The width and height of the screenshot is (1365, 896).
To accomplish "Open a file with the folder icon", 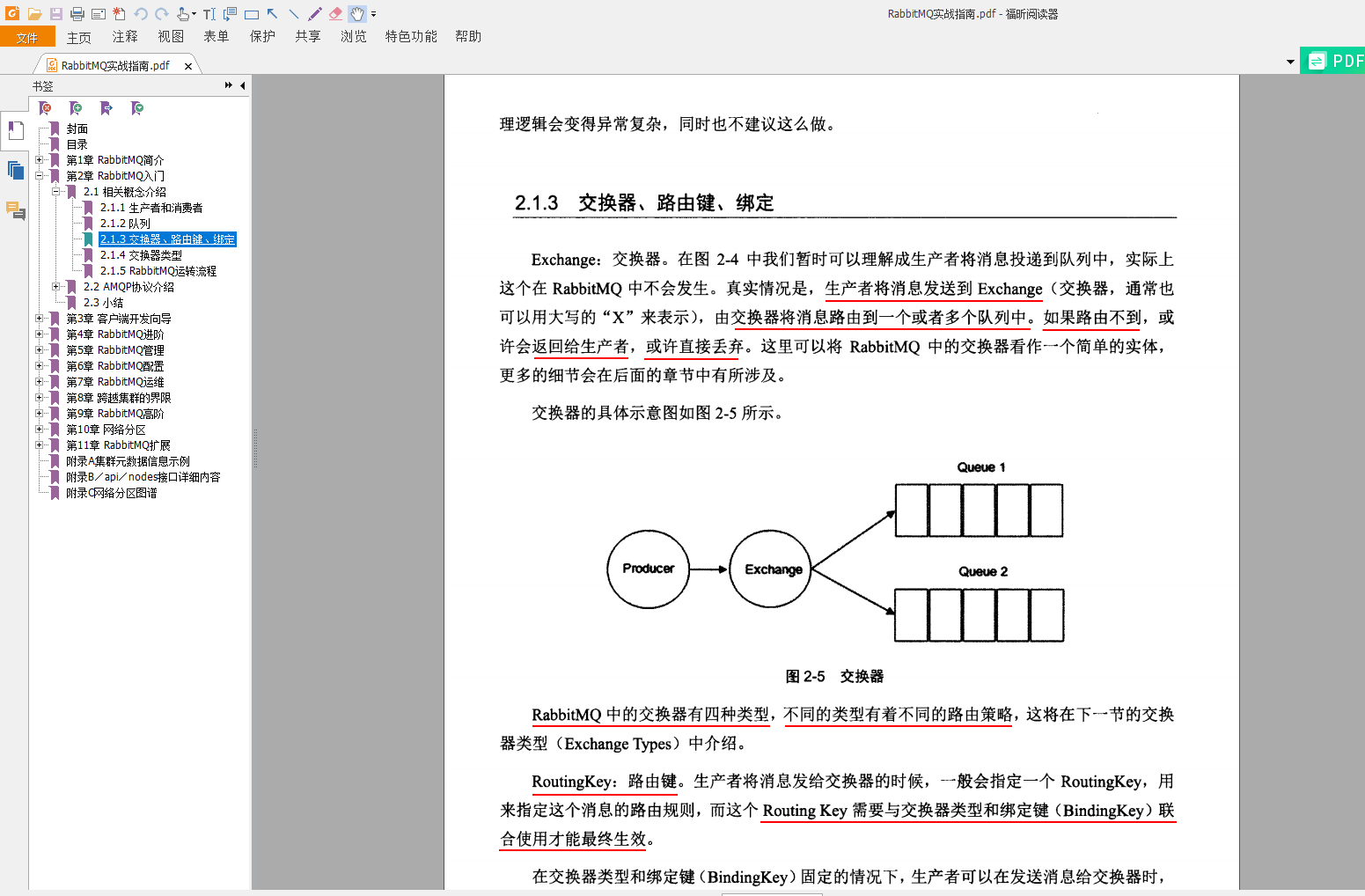I will click(x=34, y=13).
